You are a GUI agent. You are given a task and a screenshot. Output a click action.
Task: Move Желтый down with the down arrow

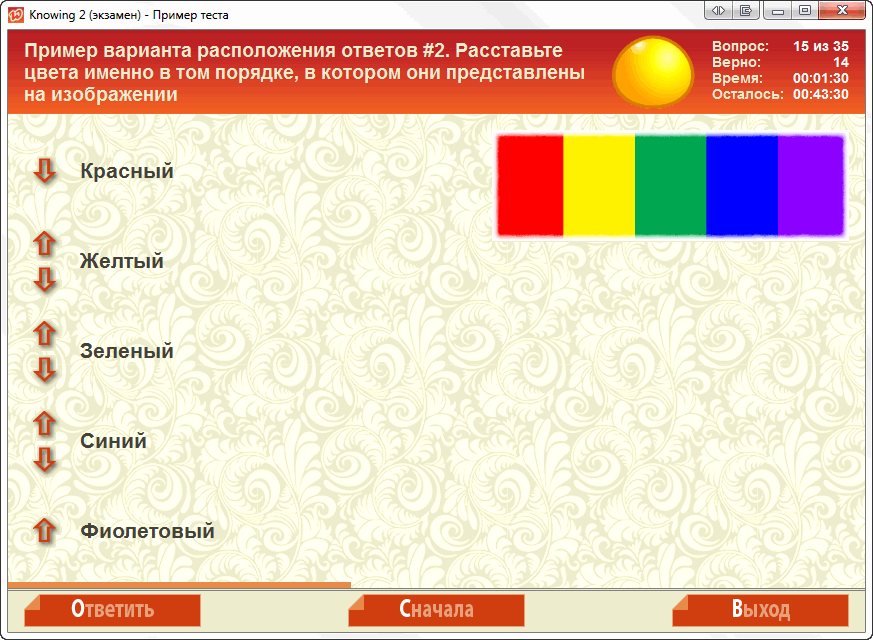click(45, 279)
